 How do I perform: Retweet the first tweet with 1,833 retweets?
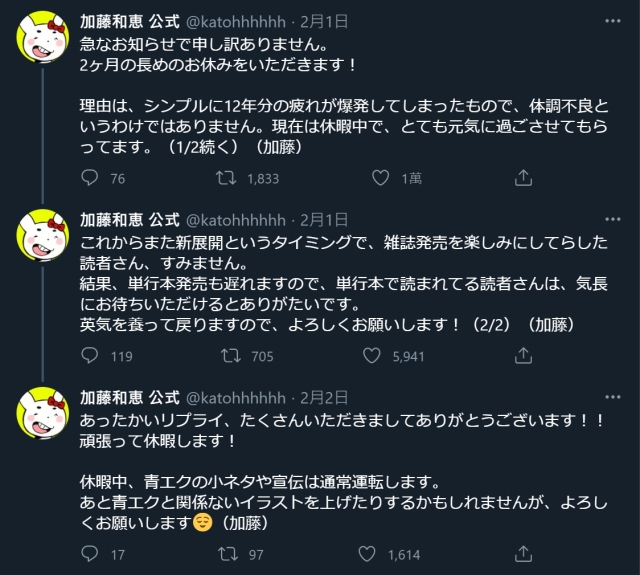click(227, 179)
